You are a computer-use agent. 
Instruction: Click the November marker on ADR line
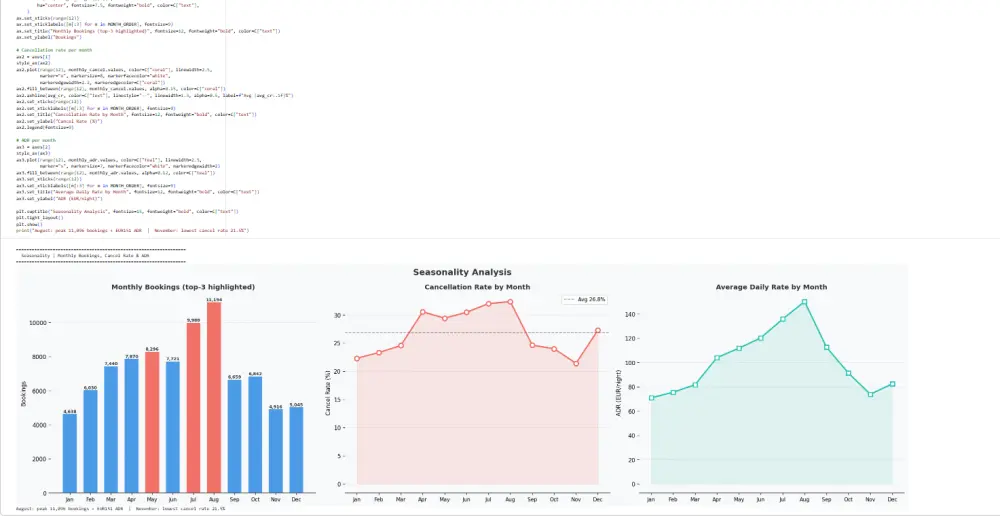(x=871, y=395)
